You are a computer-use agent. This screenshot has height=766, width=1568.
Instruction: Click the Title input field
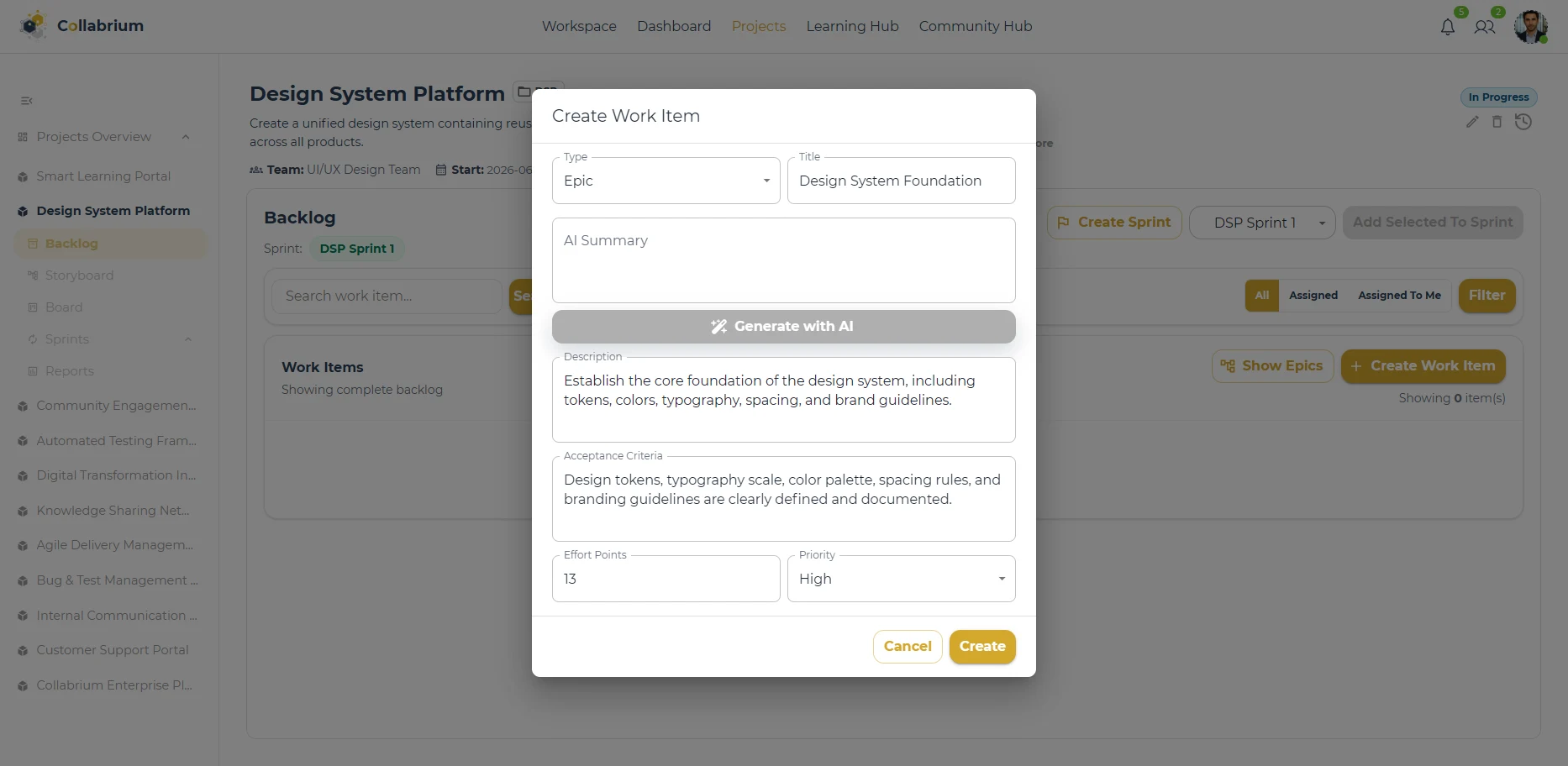coord(901,181)
